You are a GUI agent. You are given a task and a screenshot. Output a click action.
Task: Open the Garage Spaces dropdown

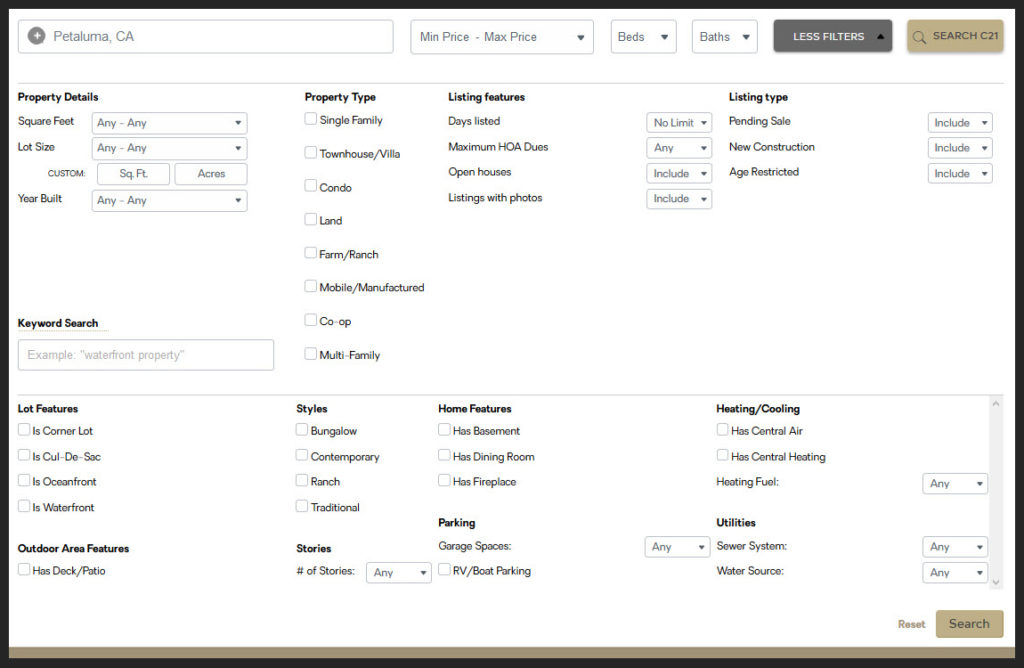[677, 547]
